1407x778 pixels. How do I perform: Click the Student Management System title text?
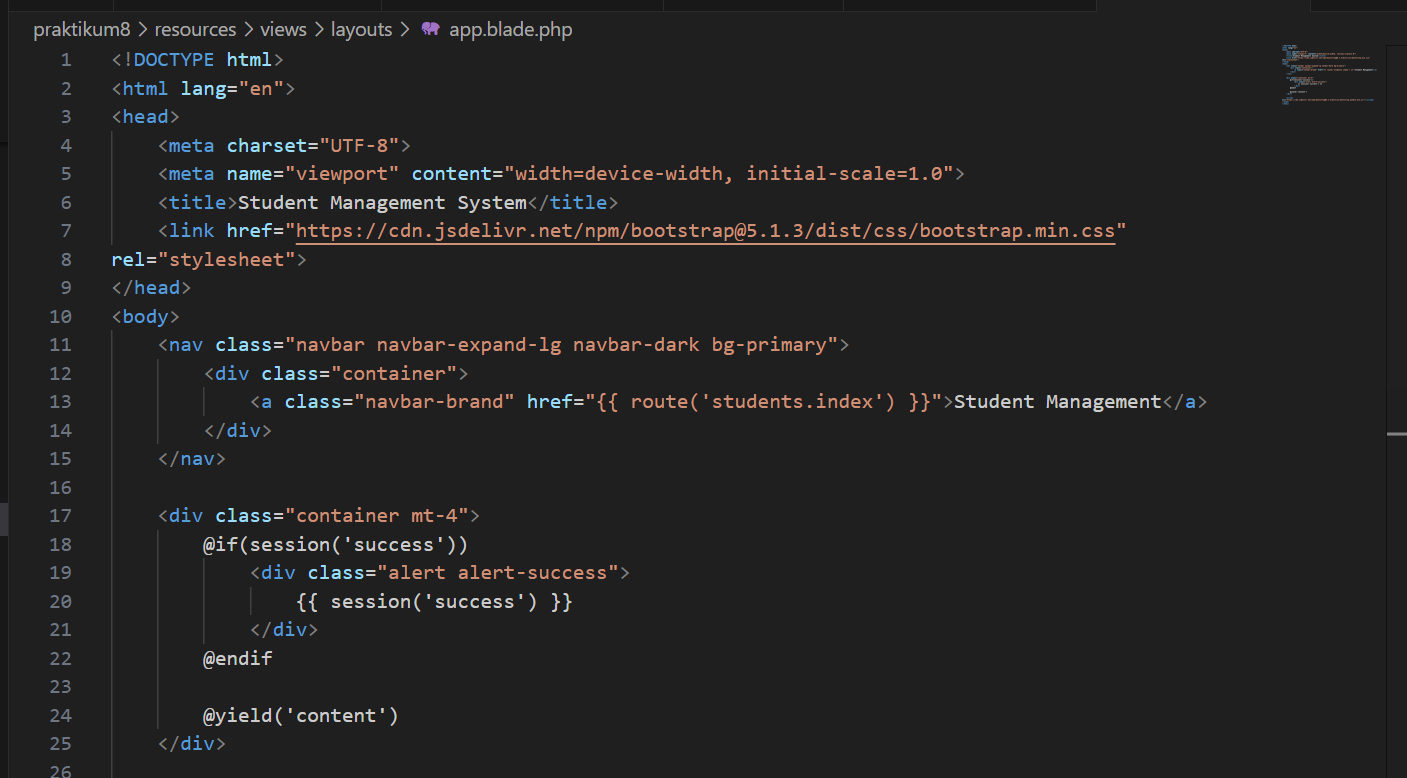(382, 202)
